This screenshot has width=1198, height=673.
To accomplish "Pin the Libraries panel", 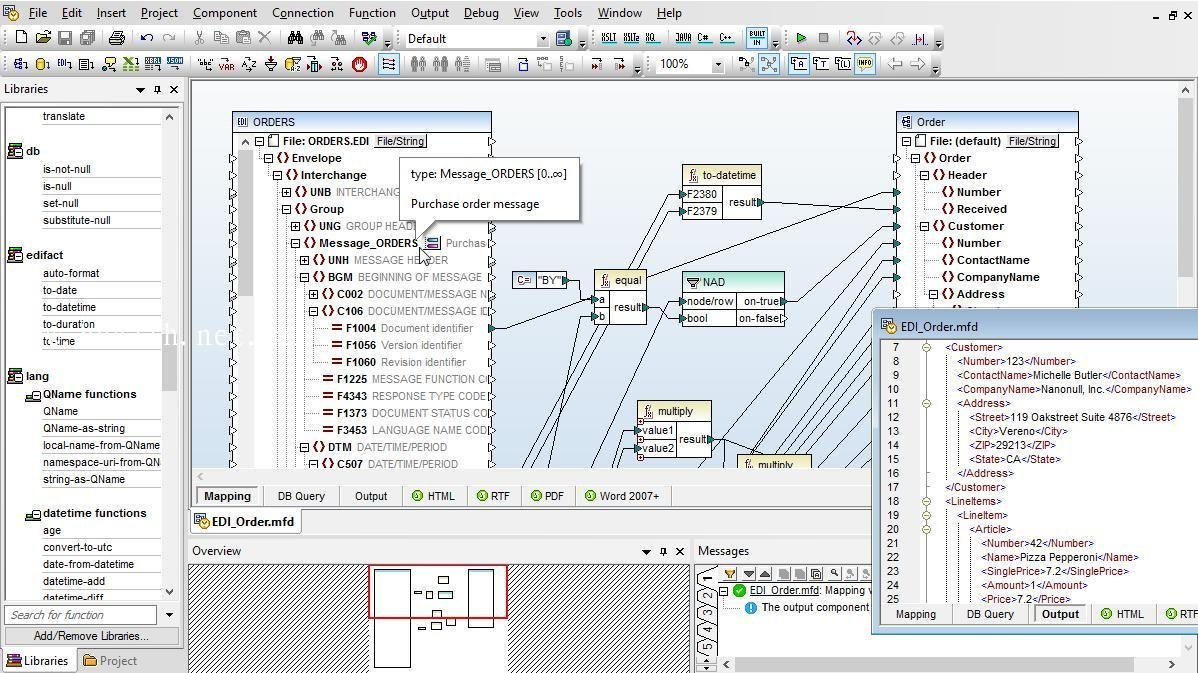I will point(157,89).
